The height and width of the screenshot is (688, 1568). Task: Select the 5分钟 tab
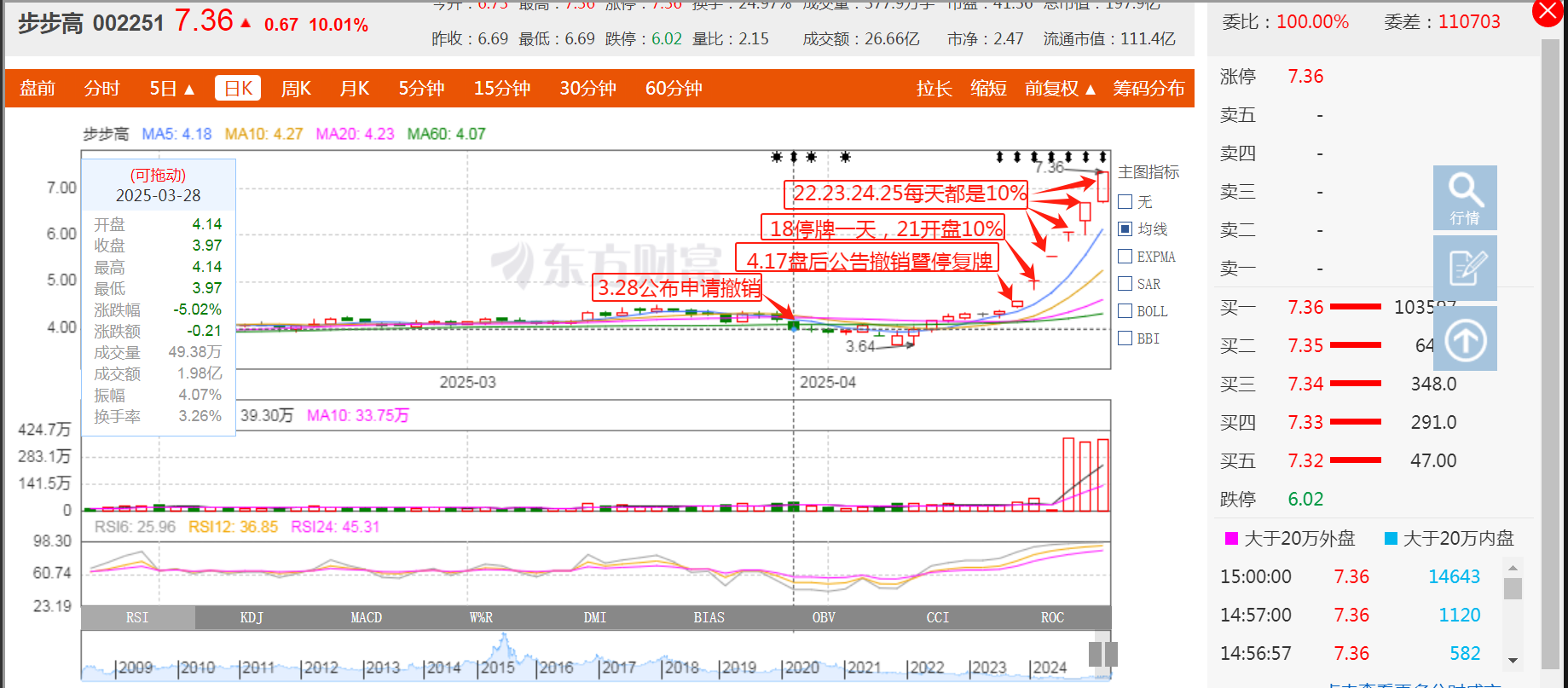(421, 89)
